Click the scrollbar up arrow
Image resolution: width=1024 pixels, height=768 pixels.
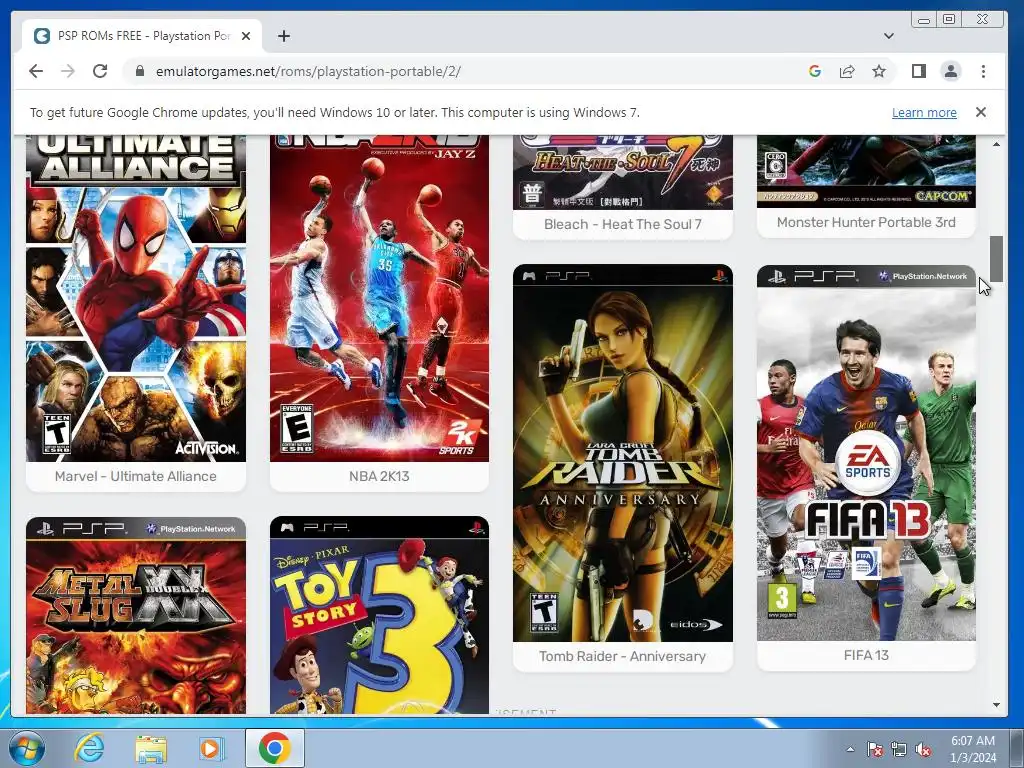996,144
